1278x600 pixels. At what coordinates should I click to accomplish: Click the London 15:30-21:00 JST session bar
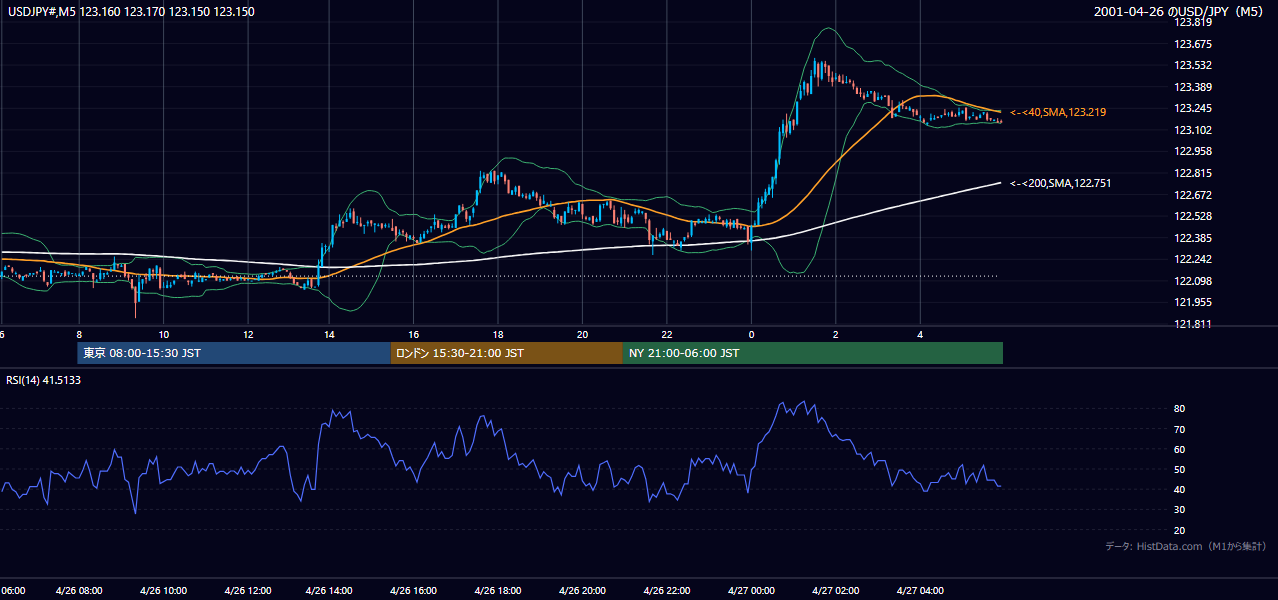(507, 353)
